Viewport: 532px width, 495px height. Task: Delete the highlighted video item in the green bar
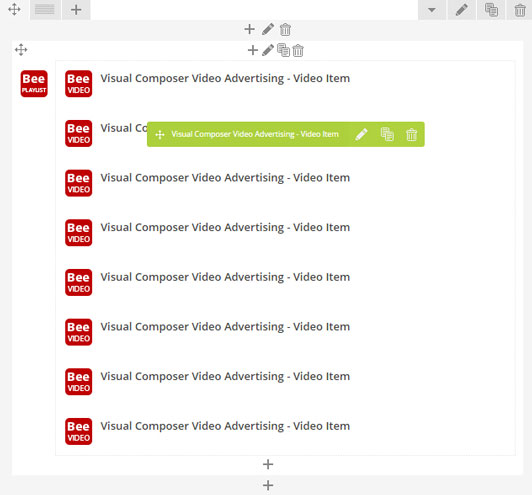coord(411,135)
